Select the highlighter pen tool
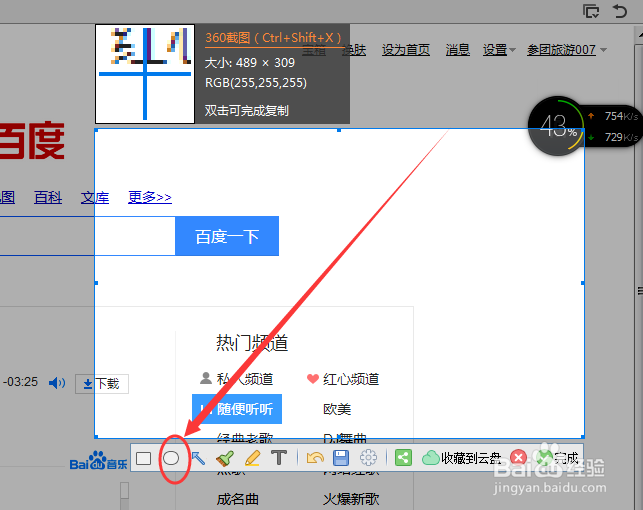Screen dimensions: 643x510 (252, 458)
